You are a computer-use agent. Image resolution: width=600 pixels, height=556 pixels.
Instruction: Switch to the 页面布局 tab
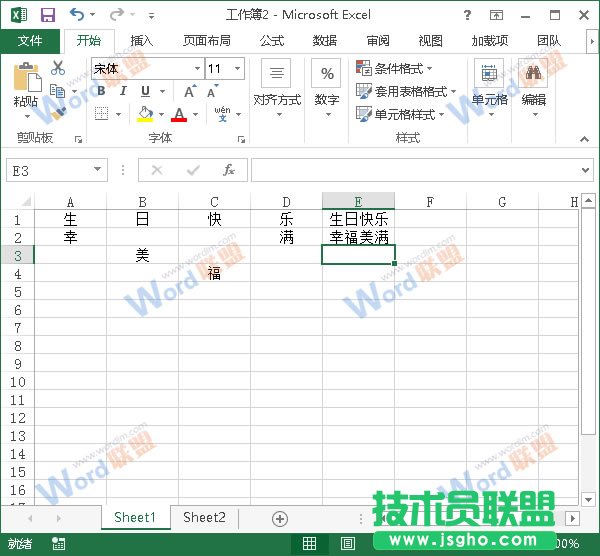pyautogui.click(x=207, y=41)
